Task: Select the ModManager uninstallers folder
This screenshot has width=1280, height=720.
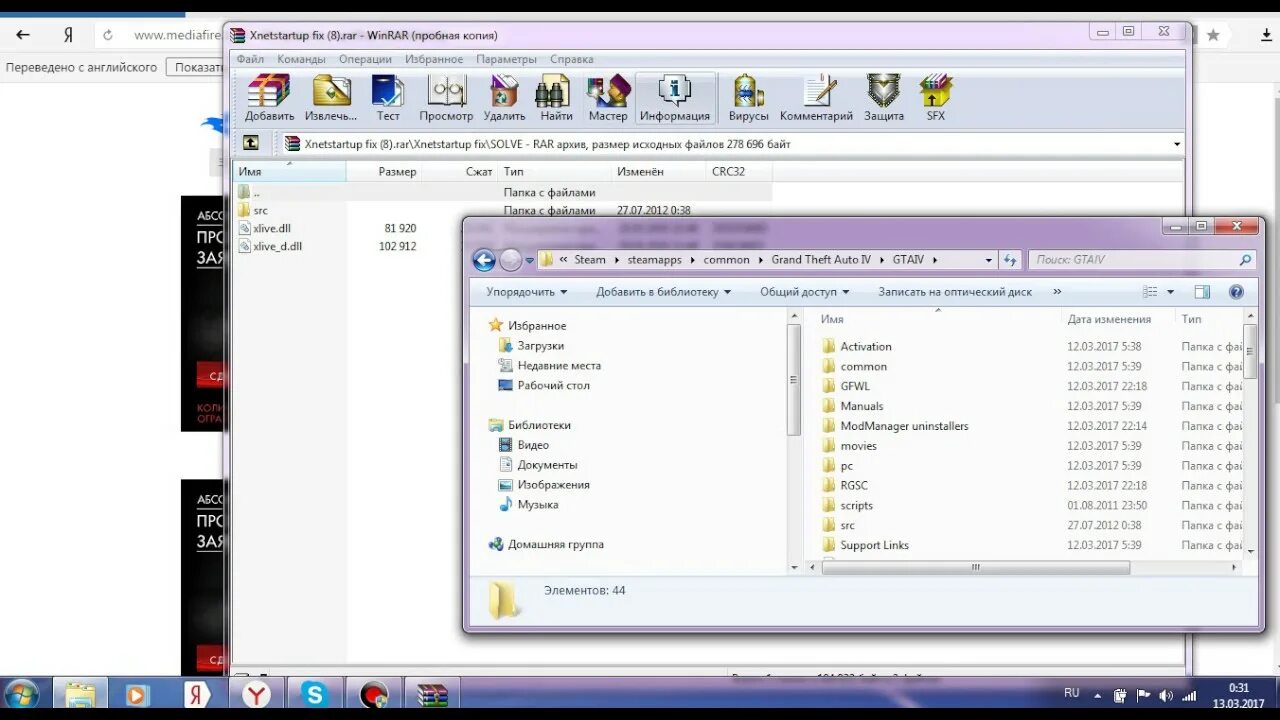Action: (x=904, y=426)
